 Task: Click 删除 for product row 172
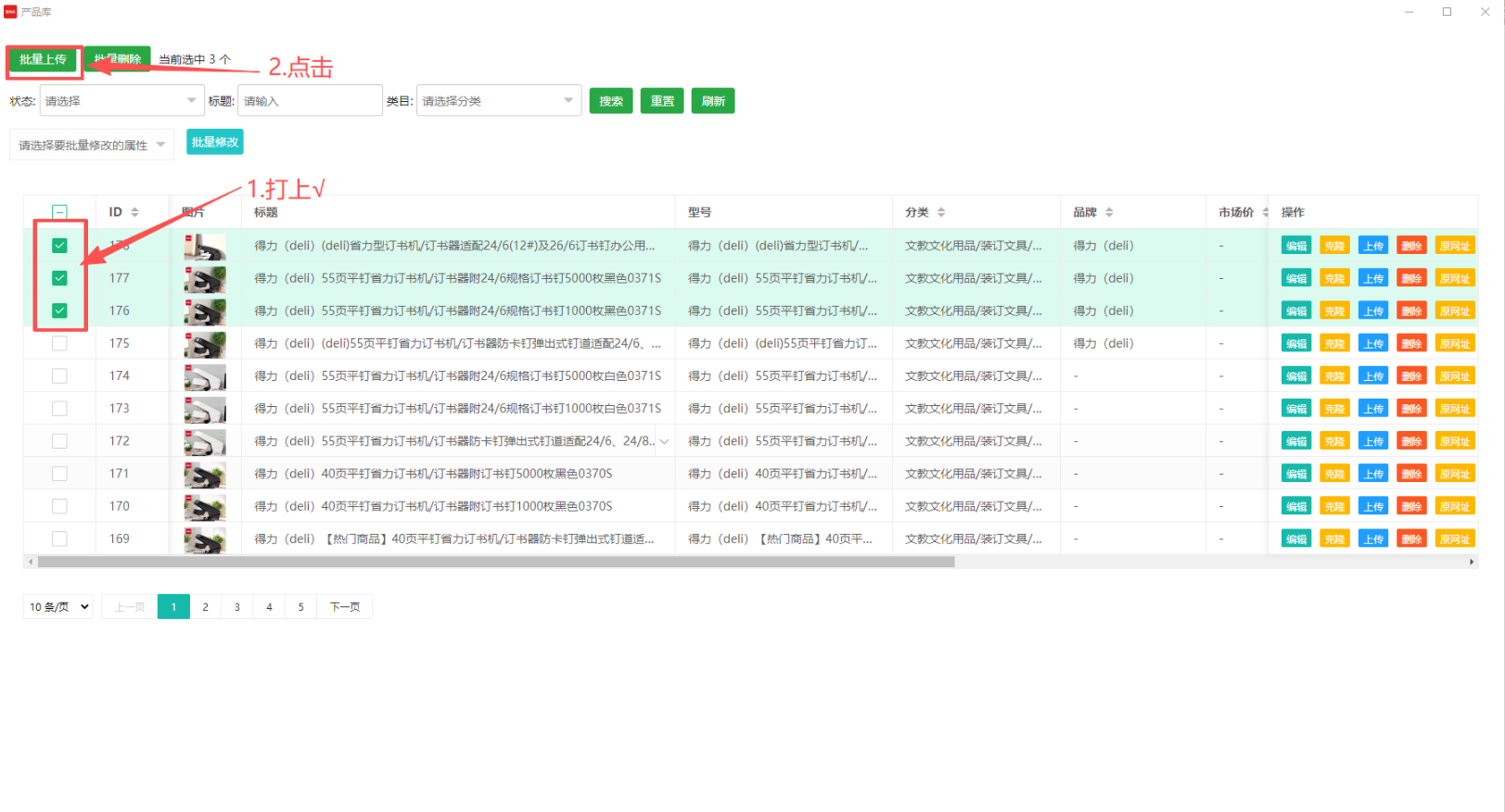1411,441
